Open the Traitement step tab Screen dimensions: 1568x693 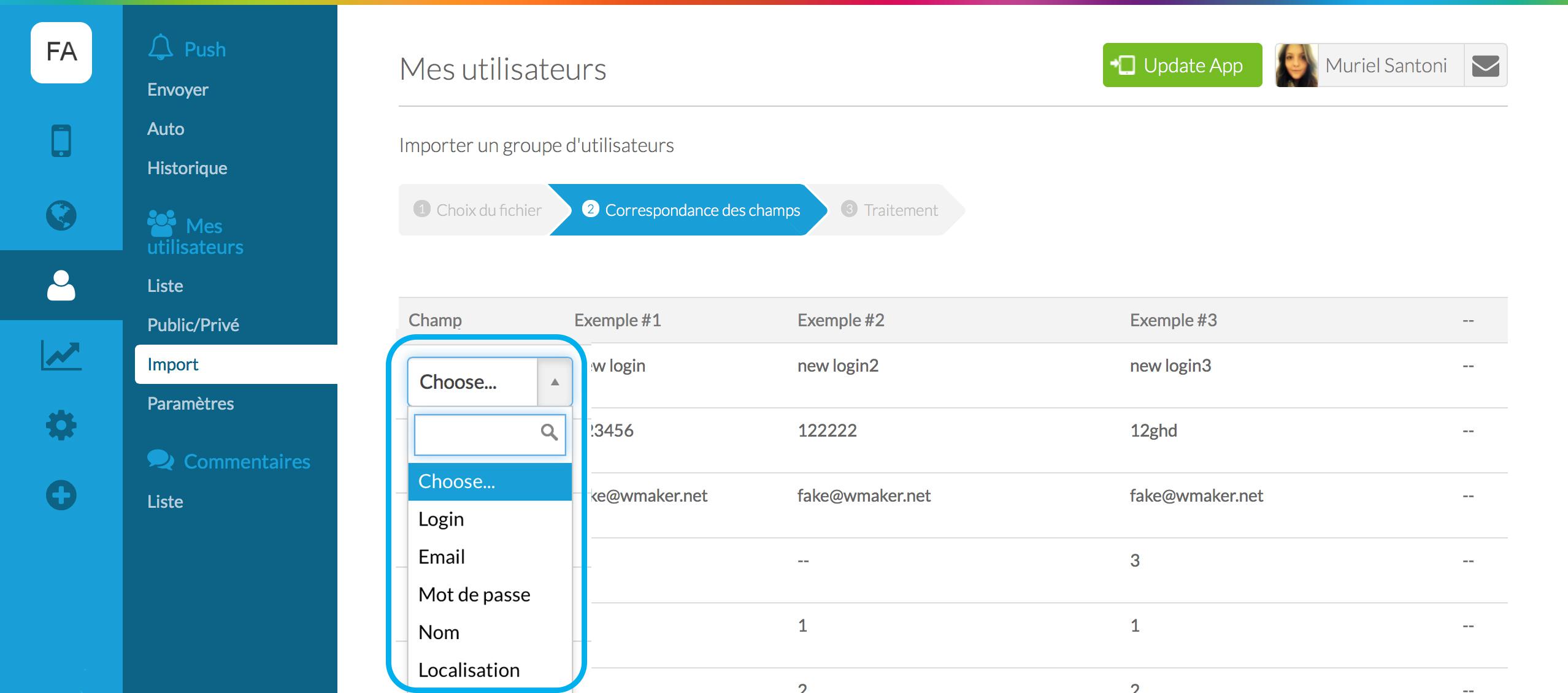890,210
